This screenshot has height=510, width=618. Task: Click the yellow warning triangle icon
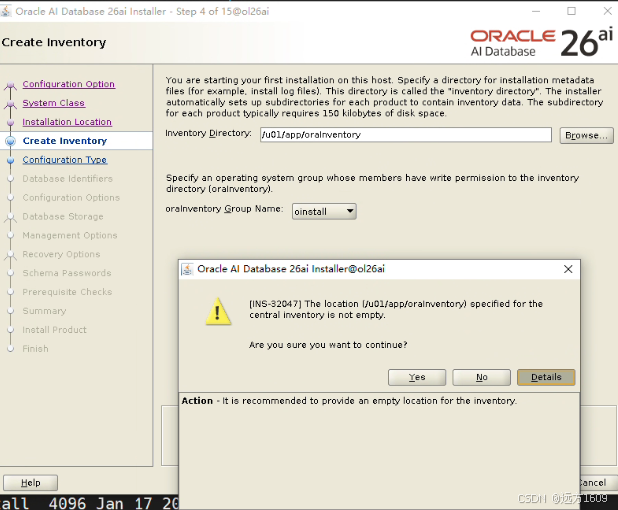pos(218,312)
